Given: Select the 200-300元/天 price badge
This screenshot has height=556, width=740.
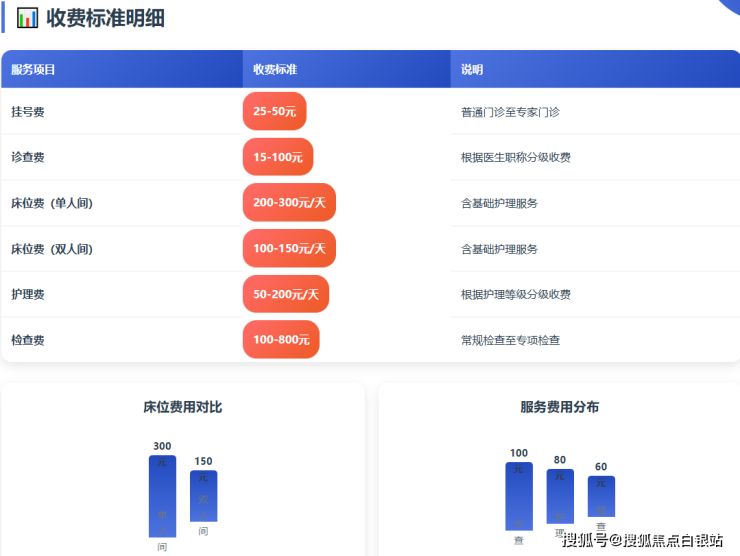Looking at the screenshot, I should coord(289,203).
